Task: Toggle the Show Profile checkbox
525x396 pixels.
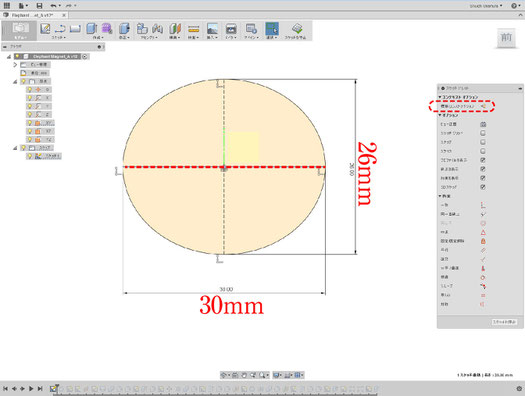Action: [483, 160]
